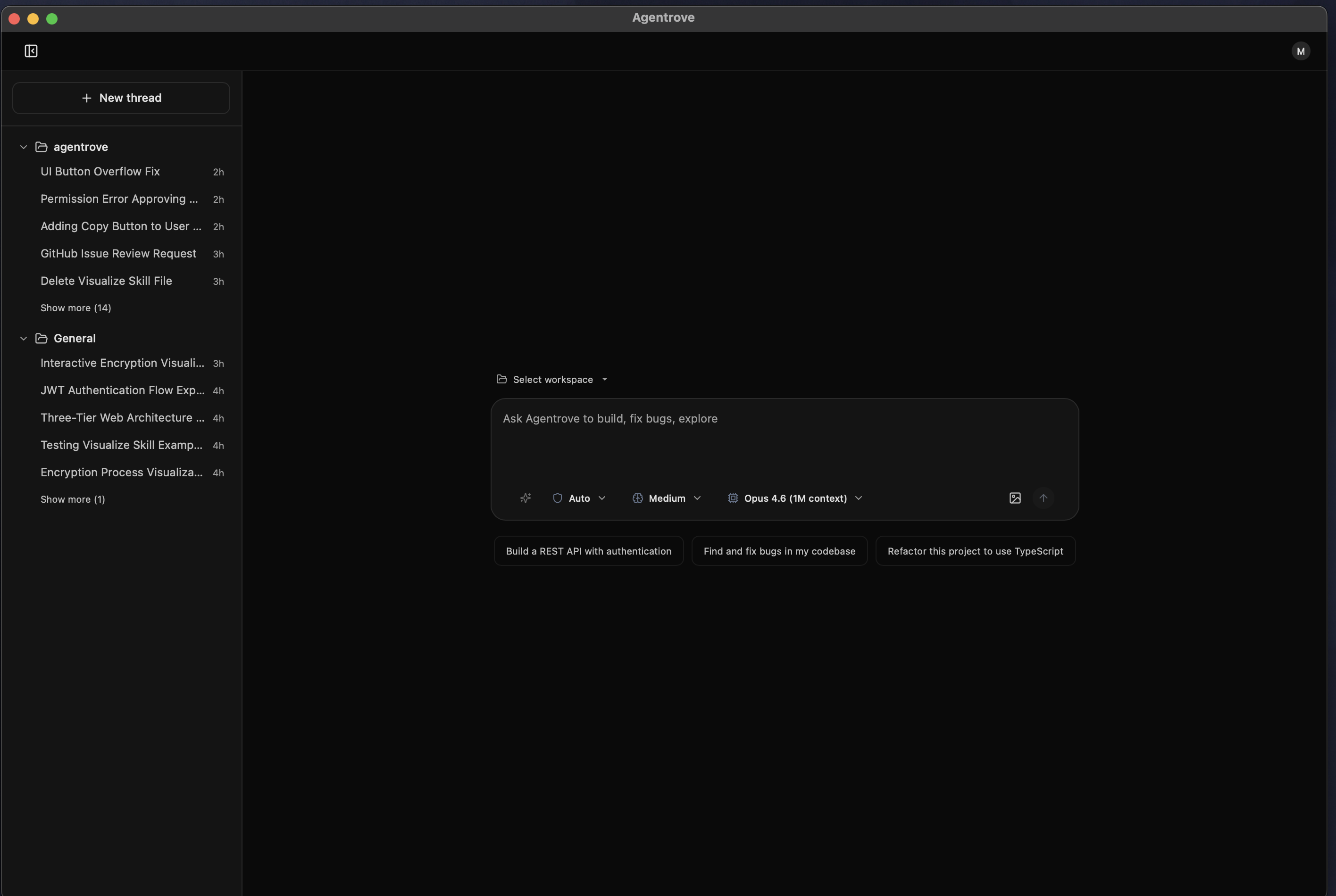Open the Select workspace picker
1336x896 pixels.
(x=551, y=379)
